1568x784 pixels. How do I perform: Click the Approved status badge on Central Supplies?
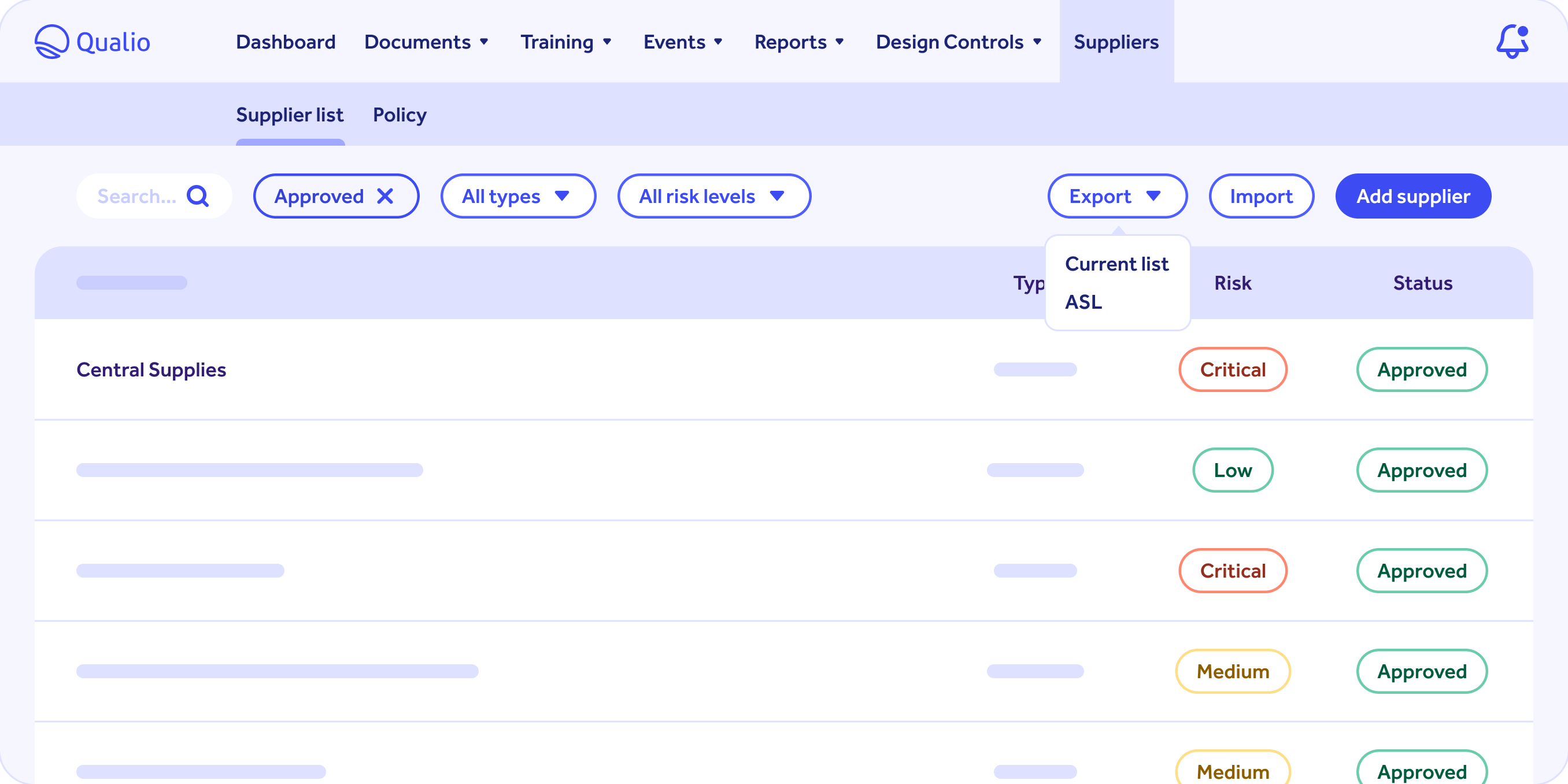[1422, 369]
